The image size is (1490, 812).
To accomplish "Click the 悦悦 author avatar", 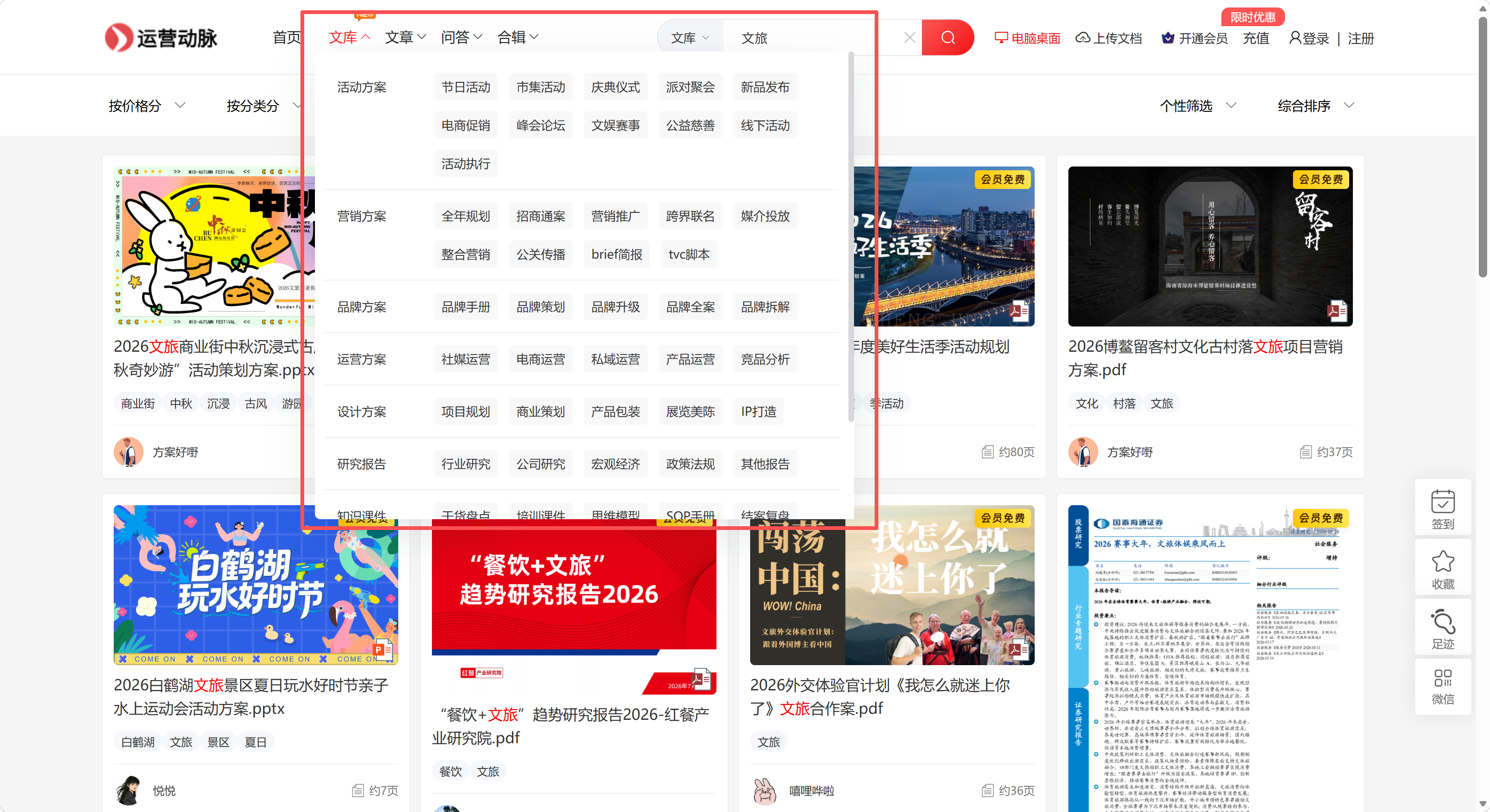I will point(128,790).
